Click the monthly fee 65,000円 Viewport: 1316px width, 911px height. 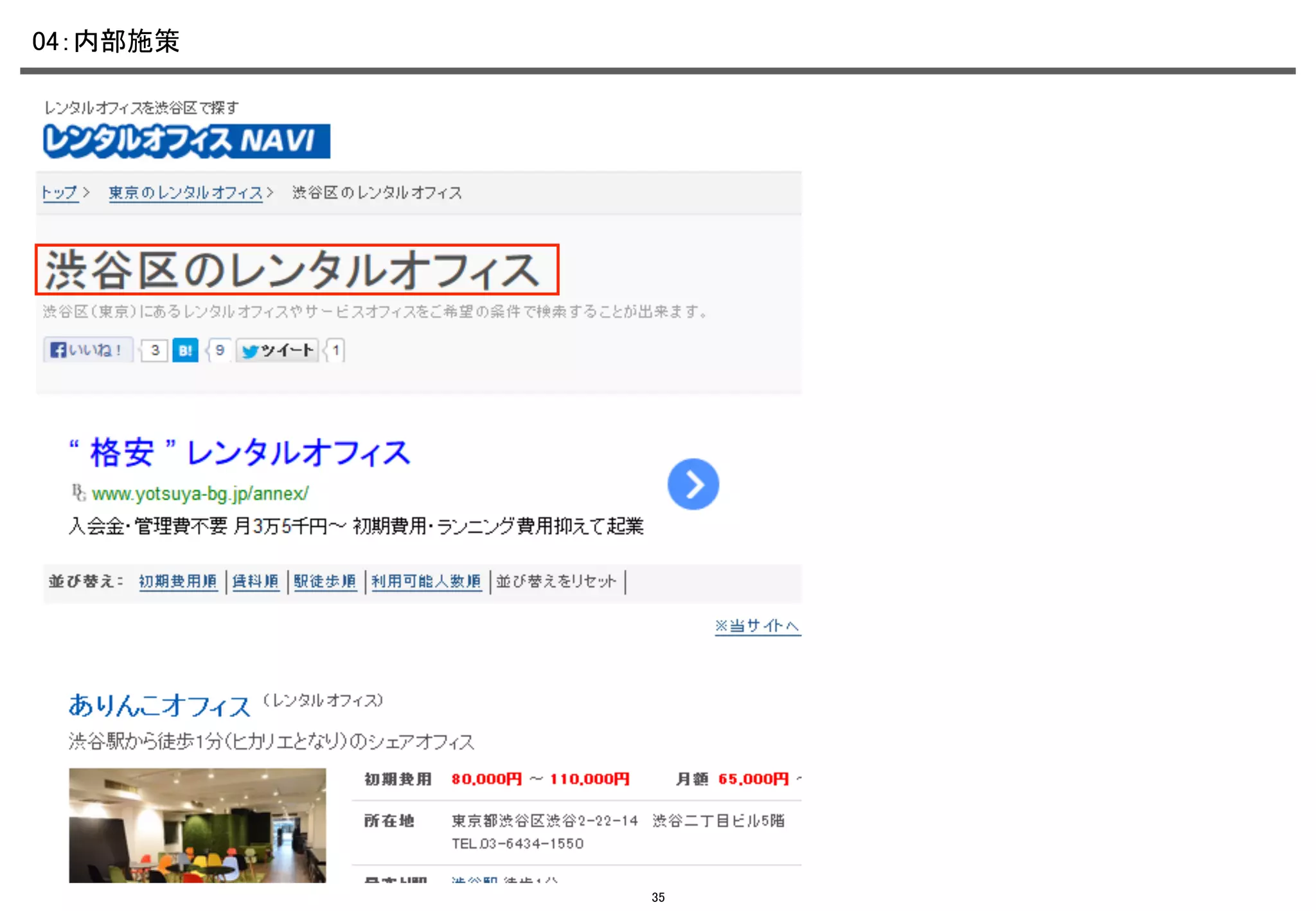point(753,779)
